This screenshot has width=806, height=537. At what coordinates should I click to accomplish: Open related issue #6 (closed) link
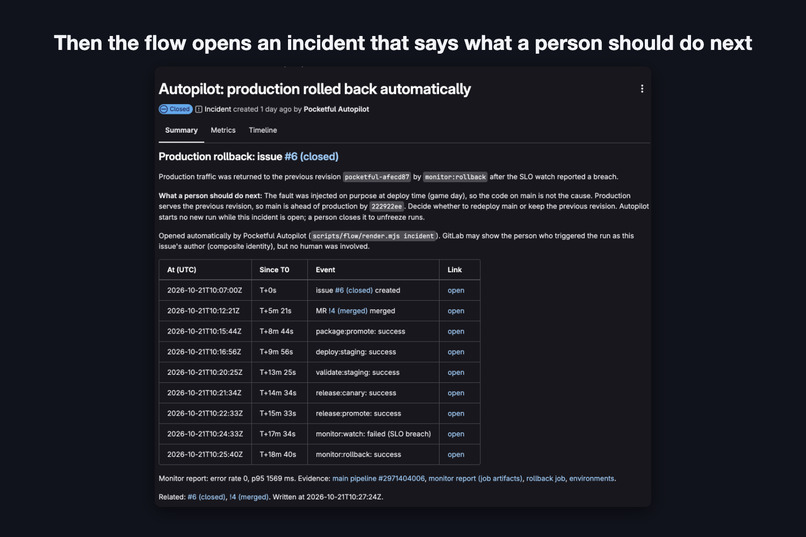point(206,497)
